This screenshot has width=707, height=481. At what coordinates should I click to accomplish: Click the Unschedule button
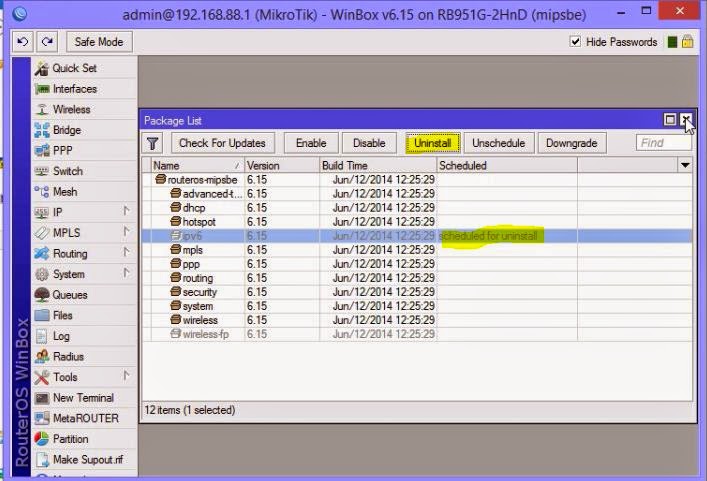pos(499,143)
